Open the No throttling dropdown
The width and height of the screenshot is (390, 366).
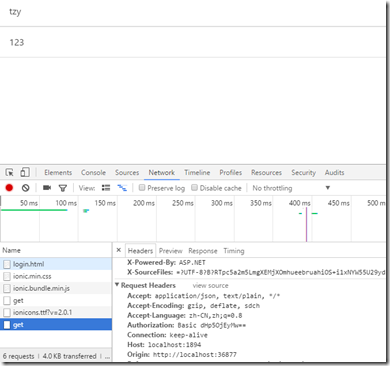[x=291, y=188]
